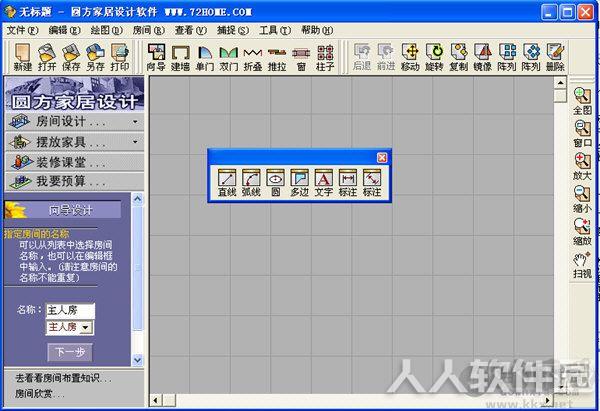Screen dimensions: 600x411
Task: Activate the 扫视 pan hand tool
Action: 582,264
